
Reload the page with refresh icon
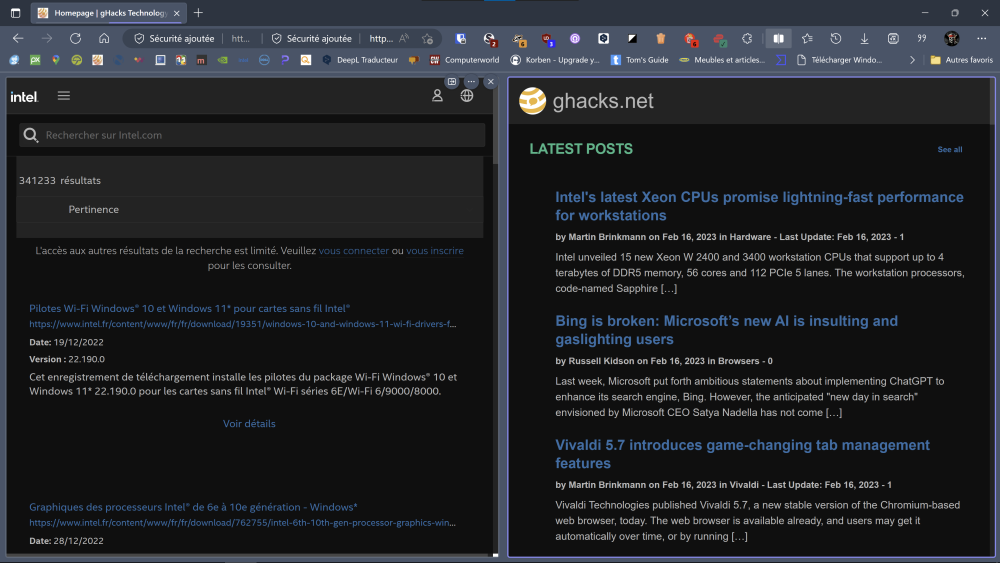point(75,38)
